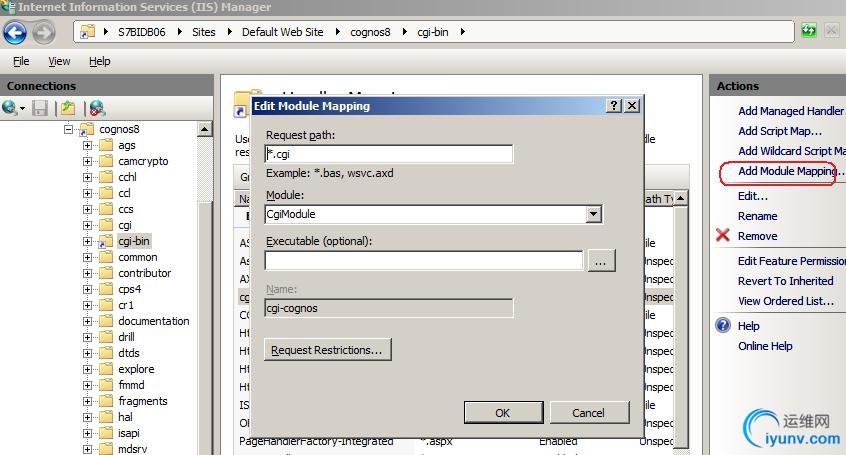Open the View menu
This screenshot has height=455, width=846.
click(x=59, y=61)
